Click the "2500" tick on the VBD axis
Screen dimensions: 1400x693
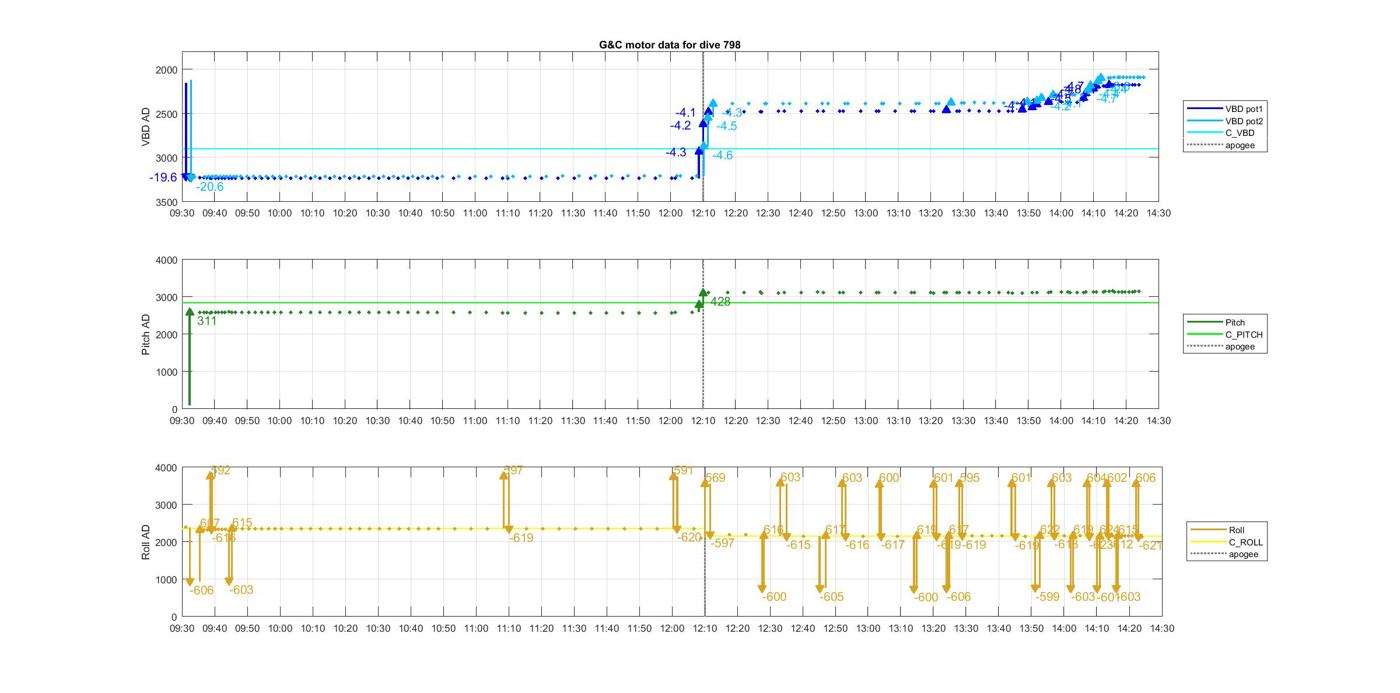166,114
